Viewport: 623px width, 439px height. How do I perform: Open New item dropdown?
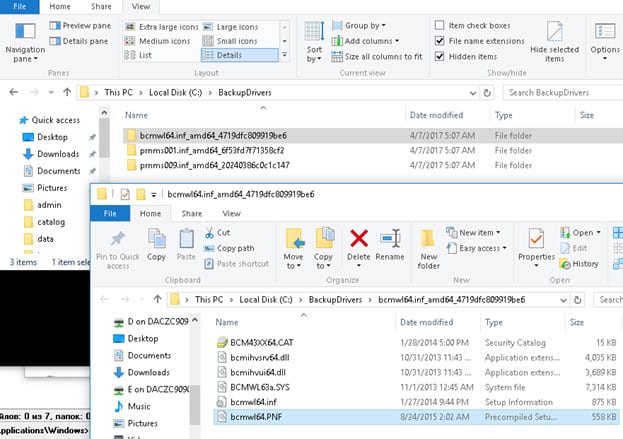point(474,233)
